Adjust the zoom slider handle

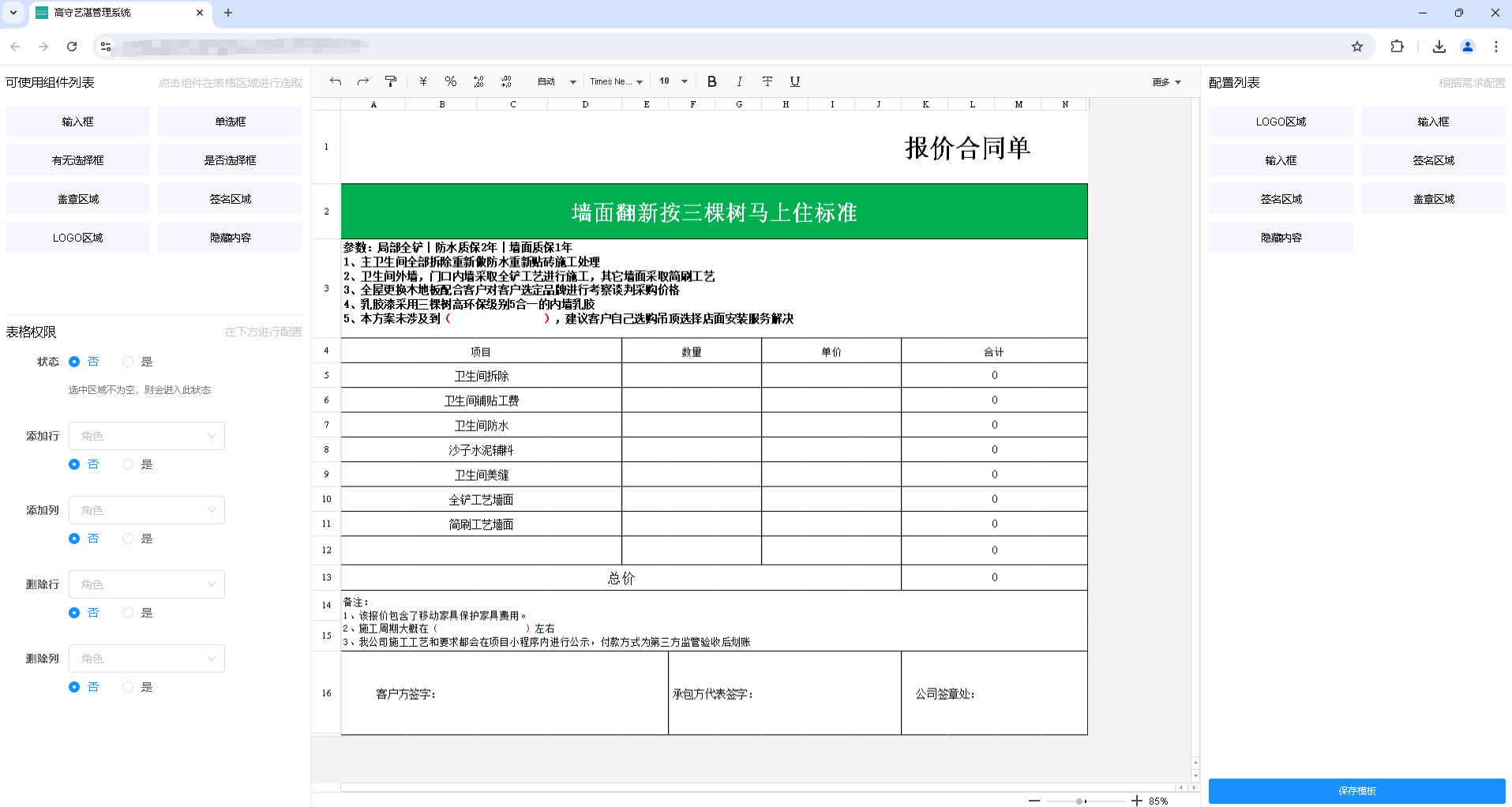pyautogui.click(x=1079, y=801)
